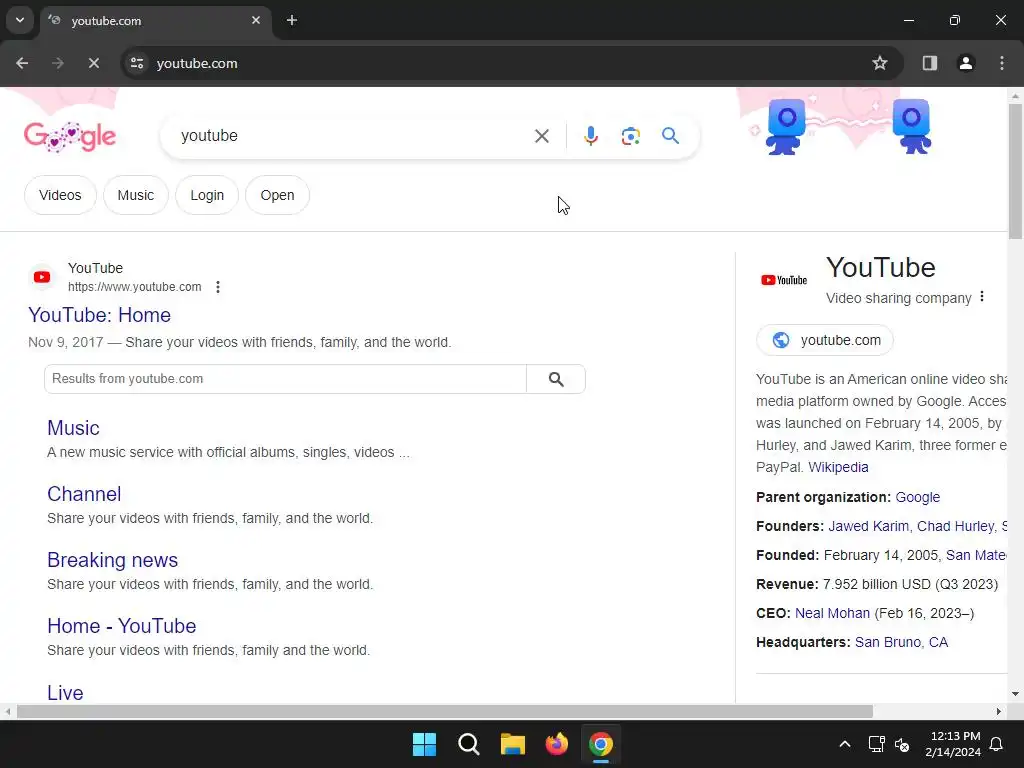Click the YouTube result favicon

click(x=42, y=277)
